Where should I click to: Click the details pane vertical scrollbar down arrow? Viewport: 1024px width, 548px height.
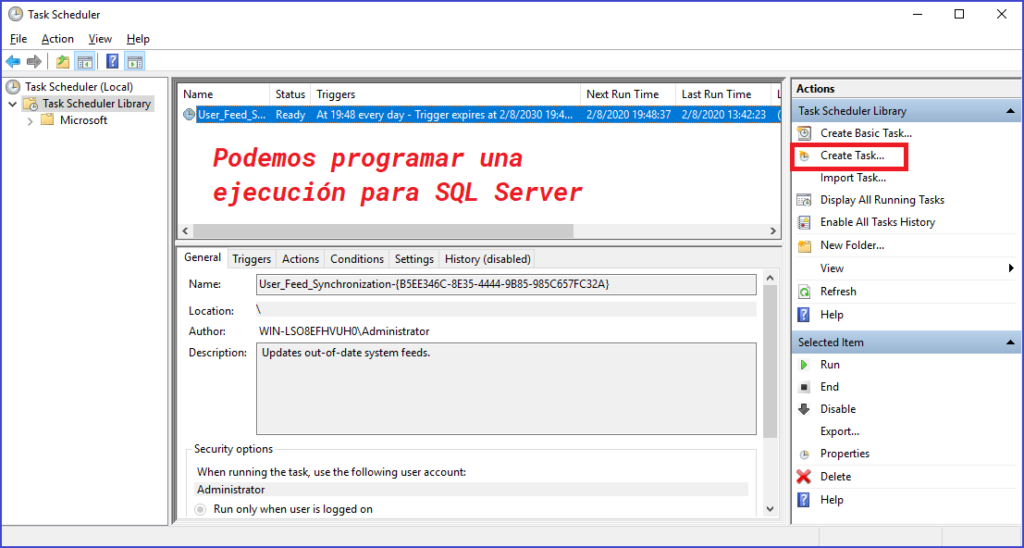pyautogui.click(x=770, y=509)
